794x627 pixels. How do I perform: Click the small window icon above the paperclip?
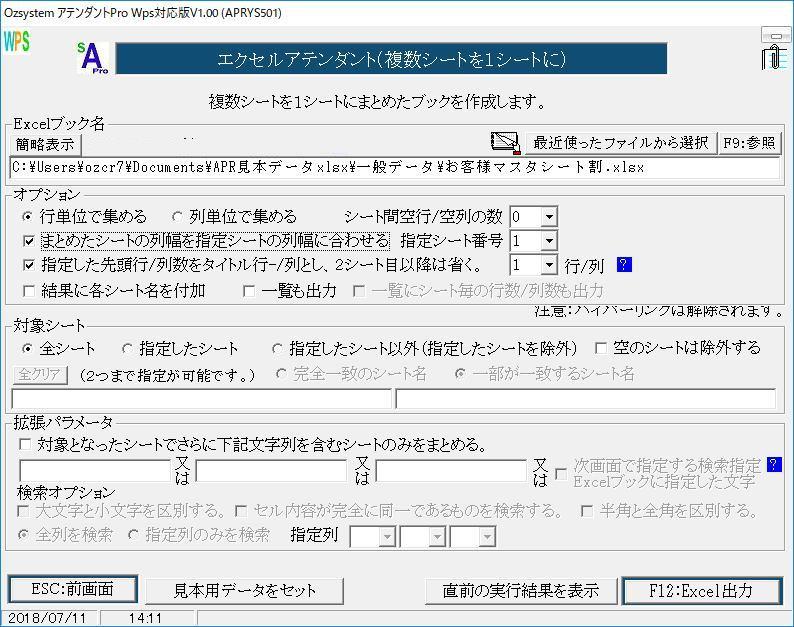(775, 36)
